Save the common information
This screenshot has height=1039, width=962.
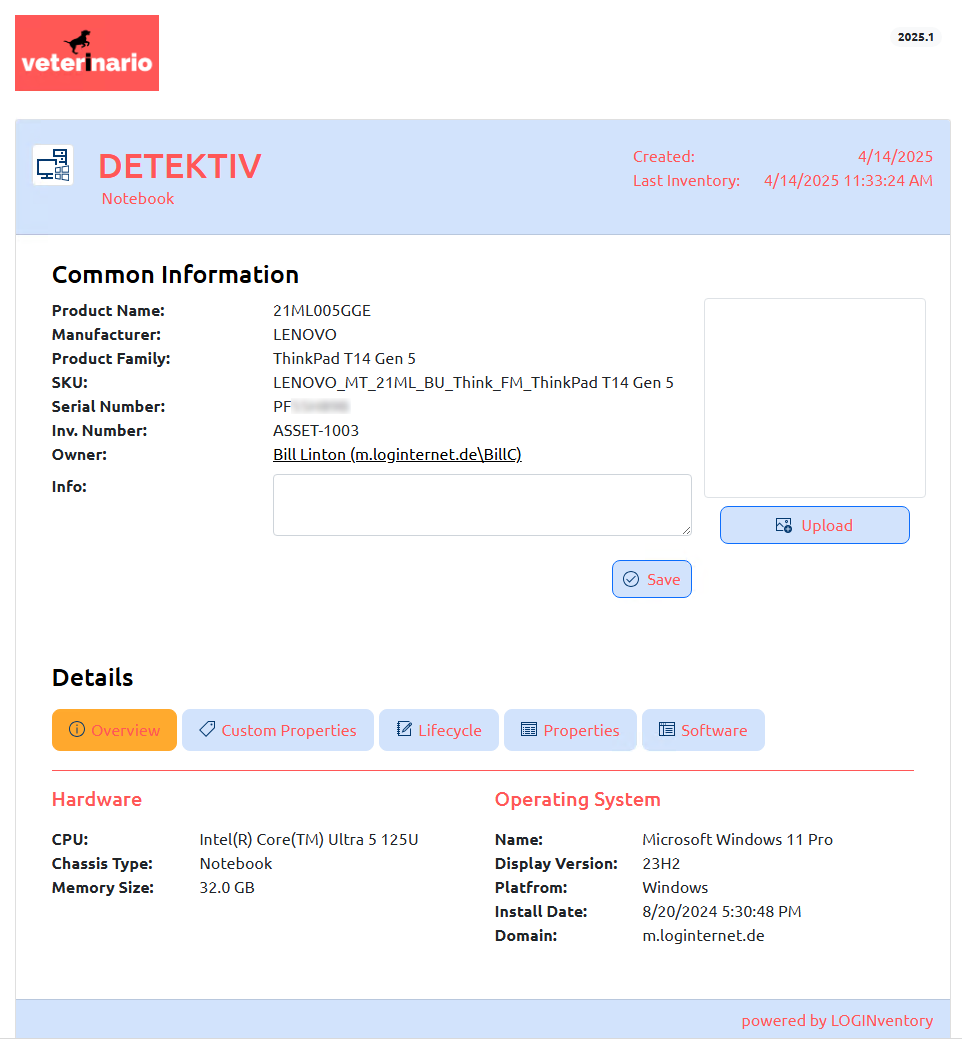pos(652,579)
